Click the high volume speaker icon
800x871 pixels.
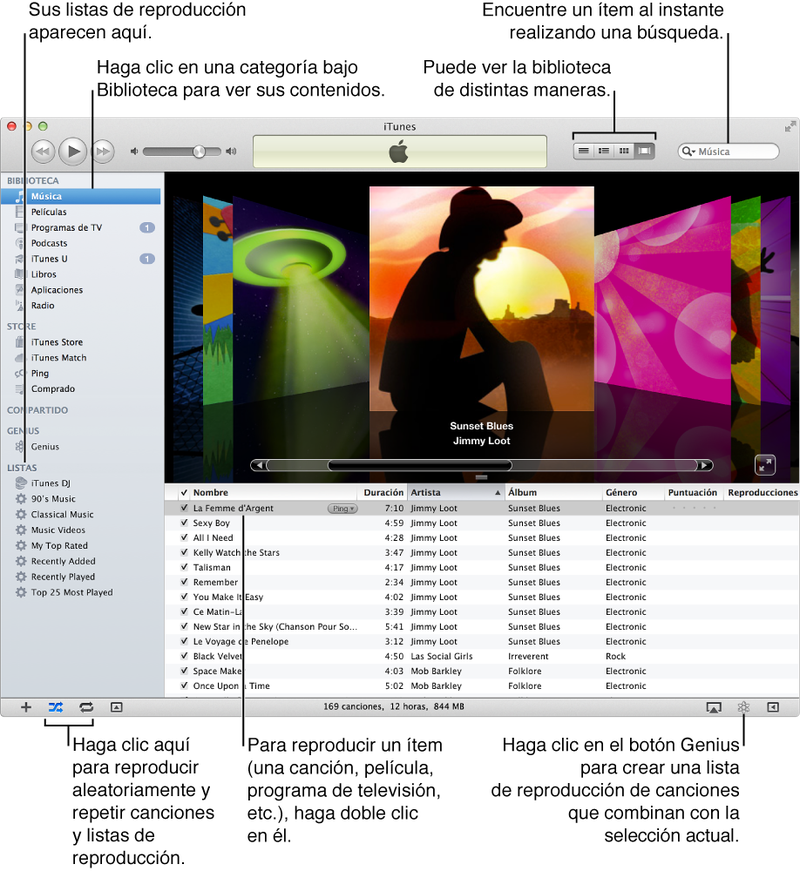[231, 151]
